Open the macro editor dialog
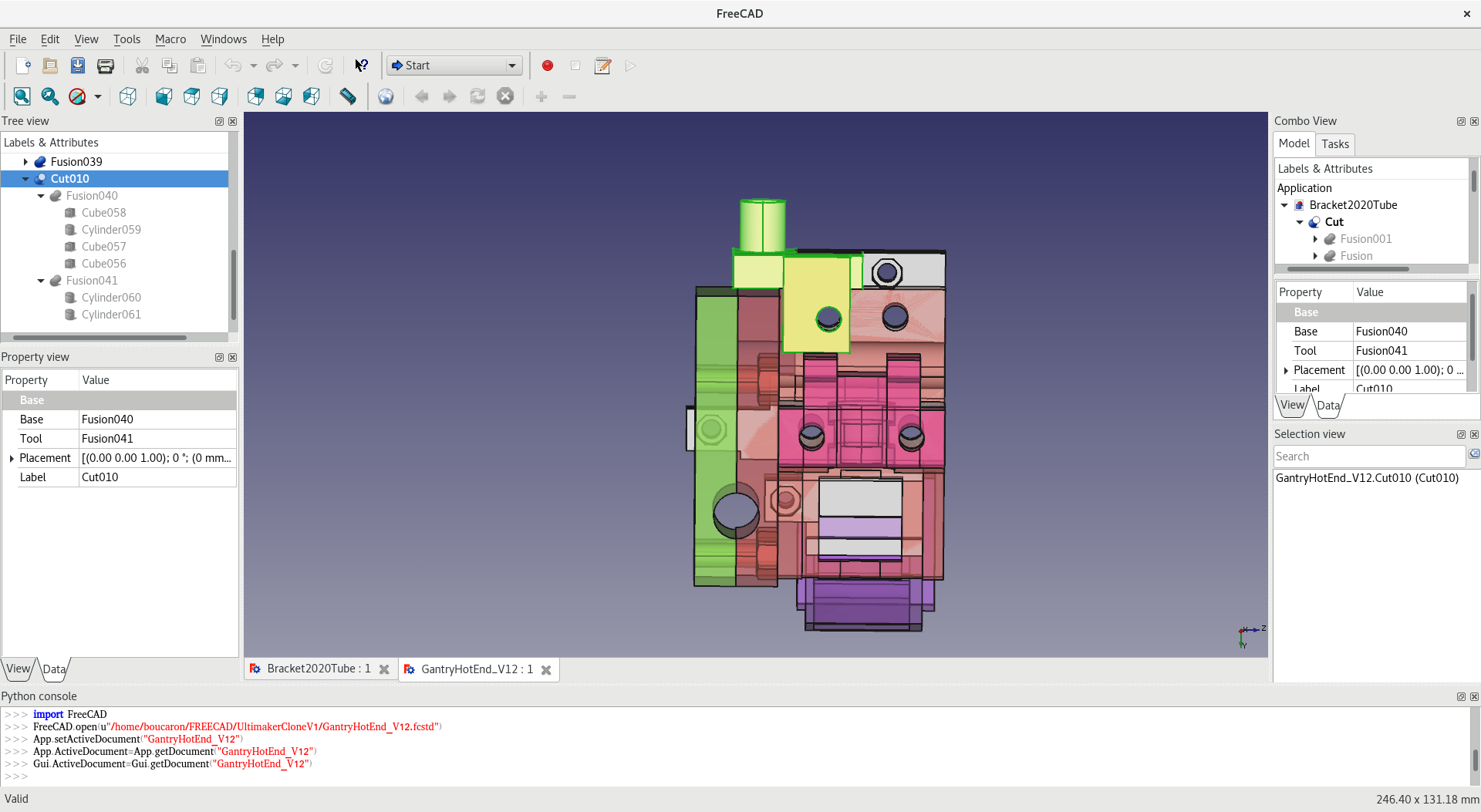 coord(602,66)
